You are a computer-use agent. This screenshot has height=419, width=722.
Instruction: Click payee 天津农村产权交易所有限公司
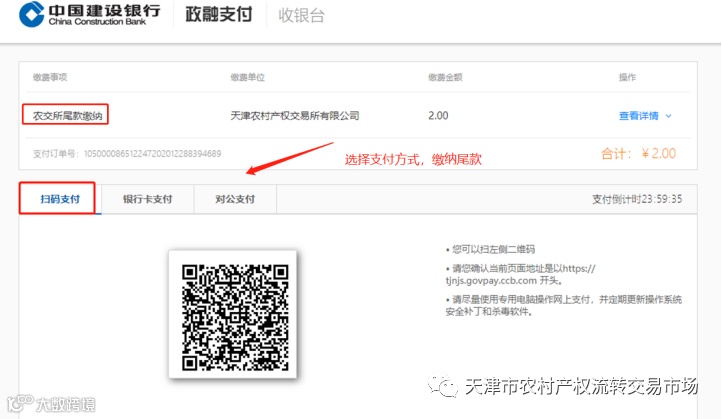(295, 116)
